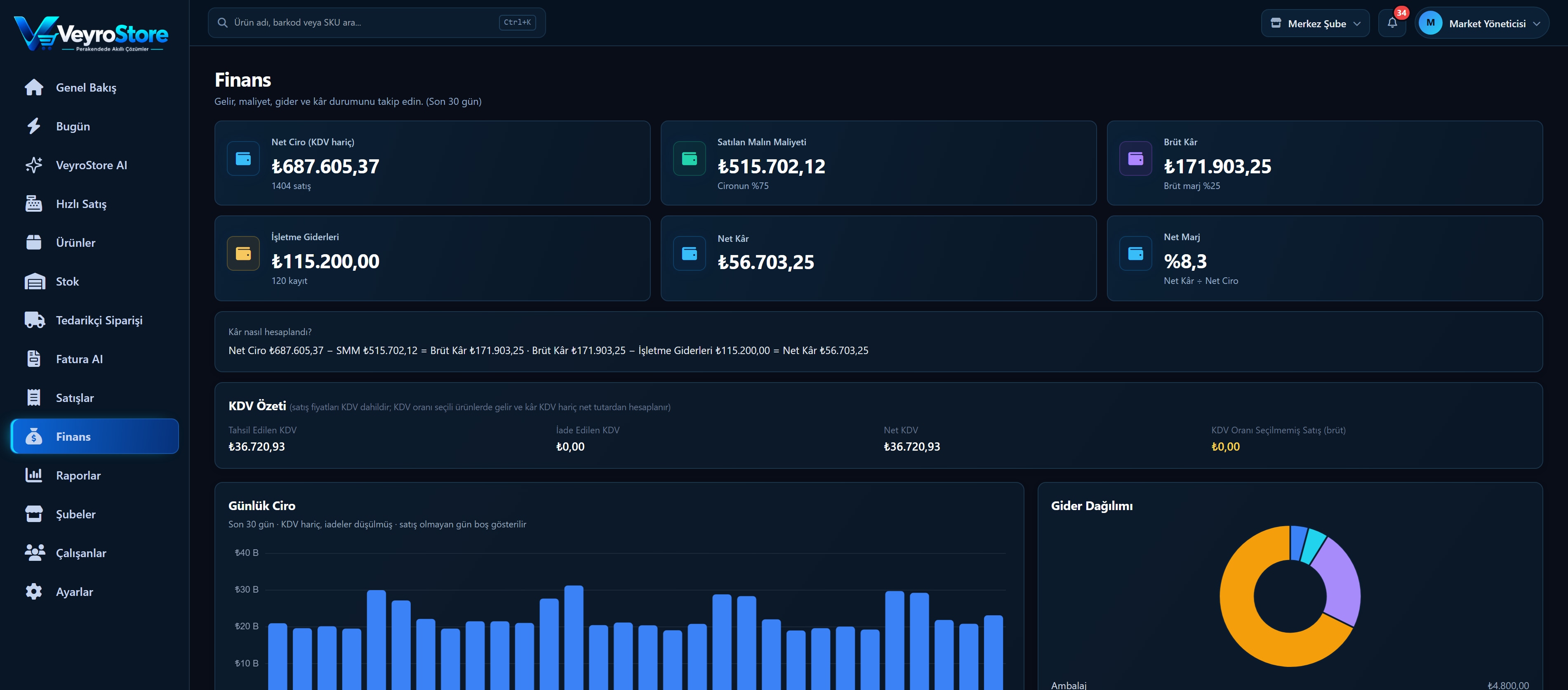1568x690 pixels.
Task: Click the Net Ciro wallet icon
Action: [x=243, y=159]
